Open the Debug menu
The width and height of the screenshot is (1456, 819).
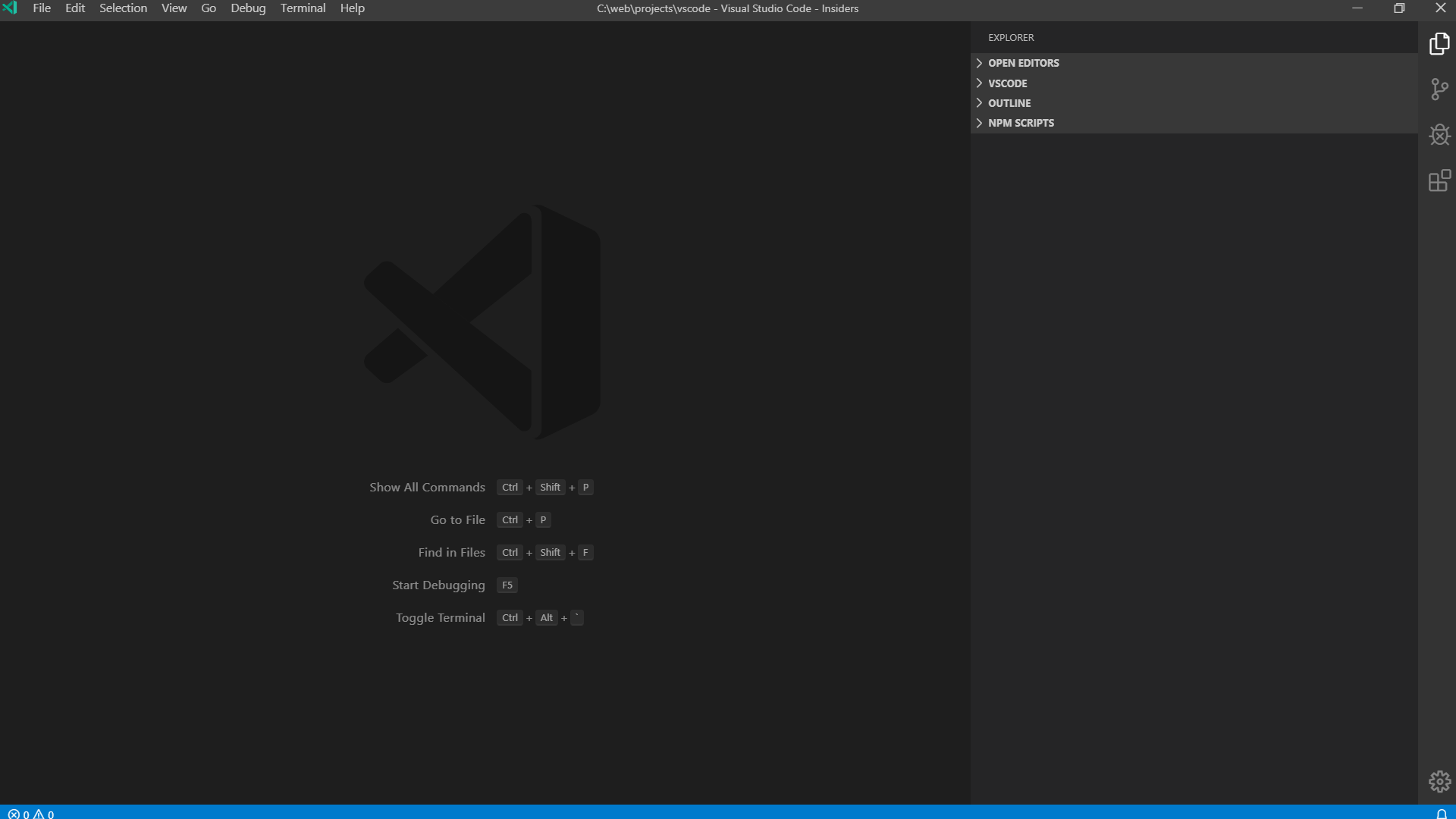pyautogui.click(x=248, y=8)
